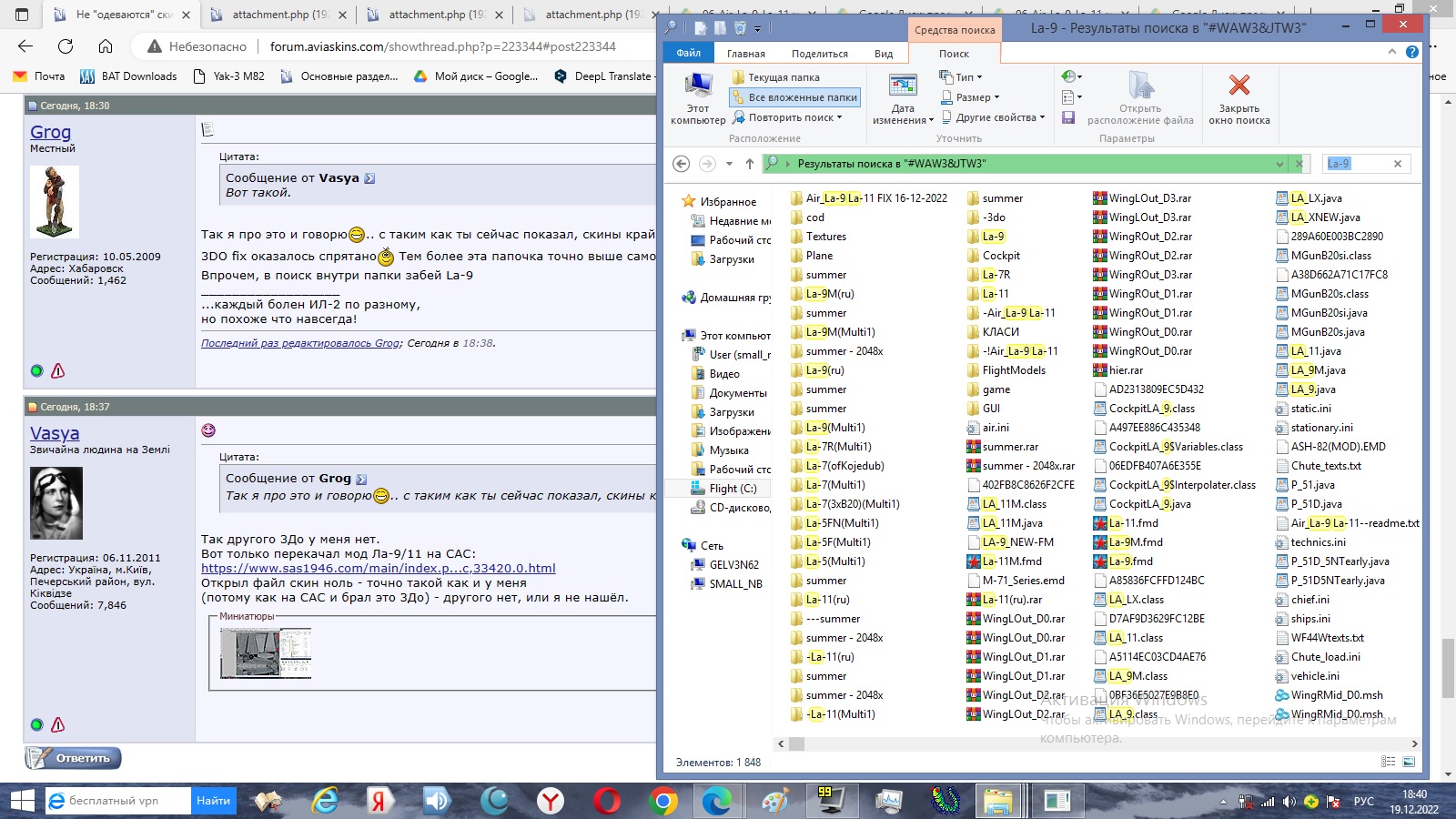Click the report icon under Vasya's post
Image resolution: width=1456 pixels, height=819 pixels.
[58, 724]
